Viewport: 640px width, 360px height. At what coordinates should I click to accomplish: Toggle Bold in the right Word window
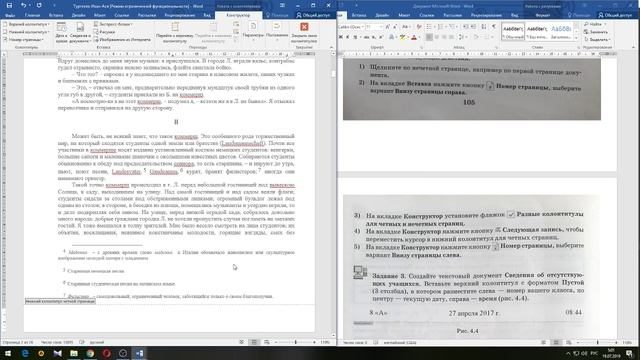point(341,37)
